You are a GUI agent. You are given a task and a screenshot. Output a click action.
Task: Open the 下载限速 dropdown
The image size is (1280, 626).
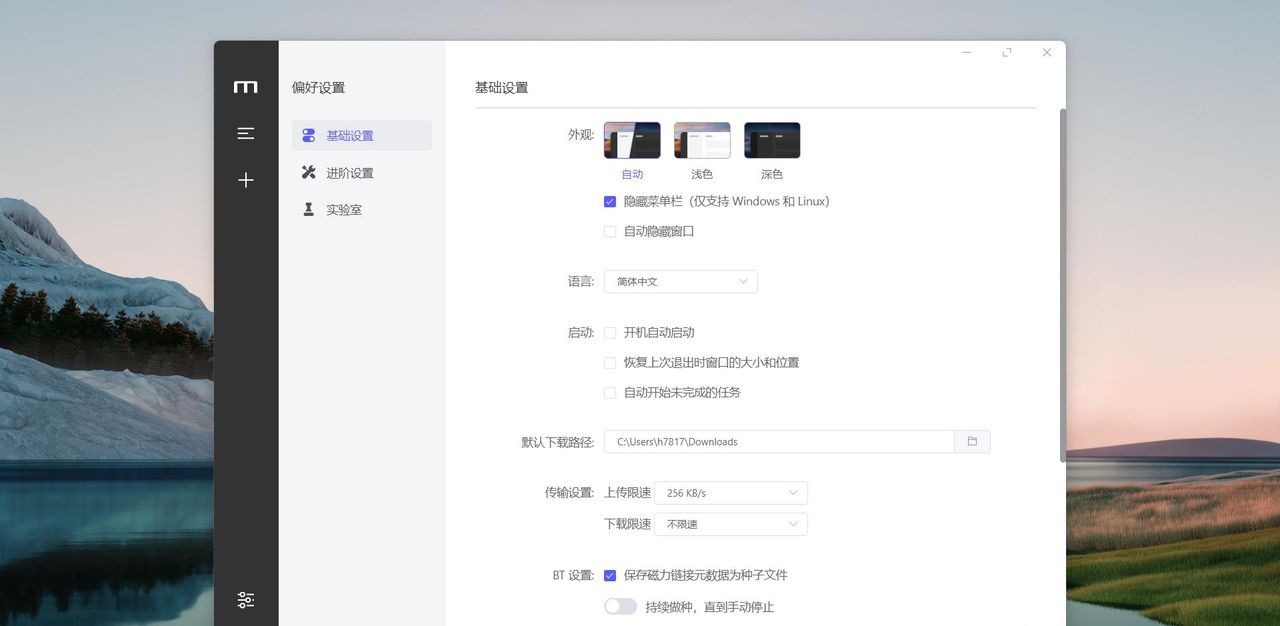731,523
